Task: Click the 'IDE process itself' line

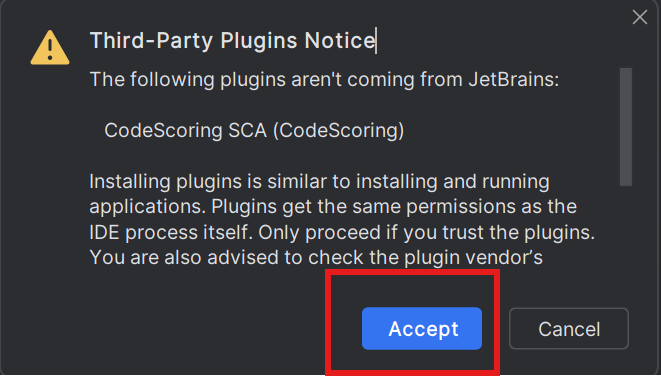Action: [x=342, y=233]
